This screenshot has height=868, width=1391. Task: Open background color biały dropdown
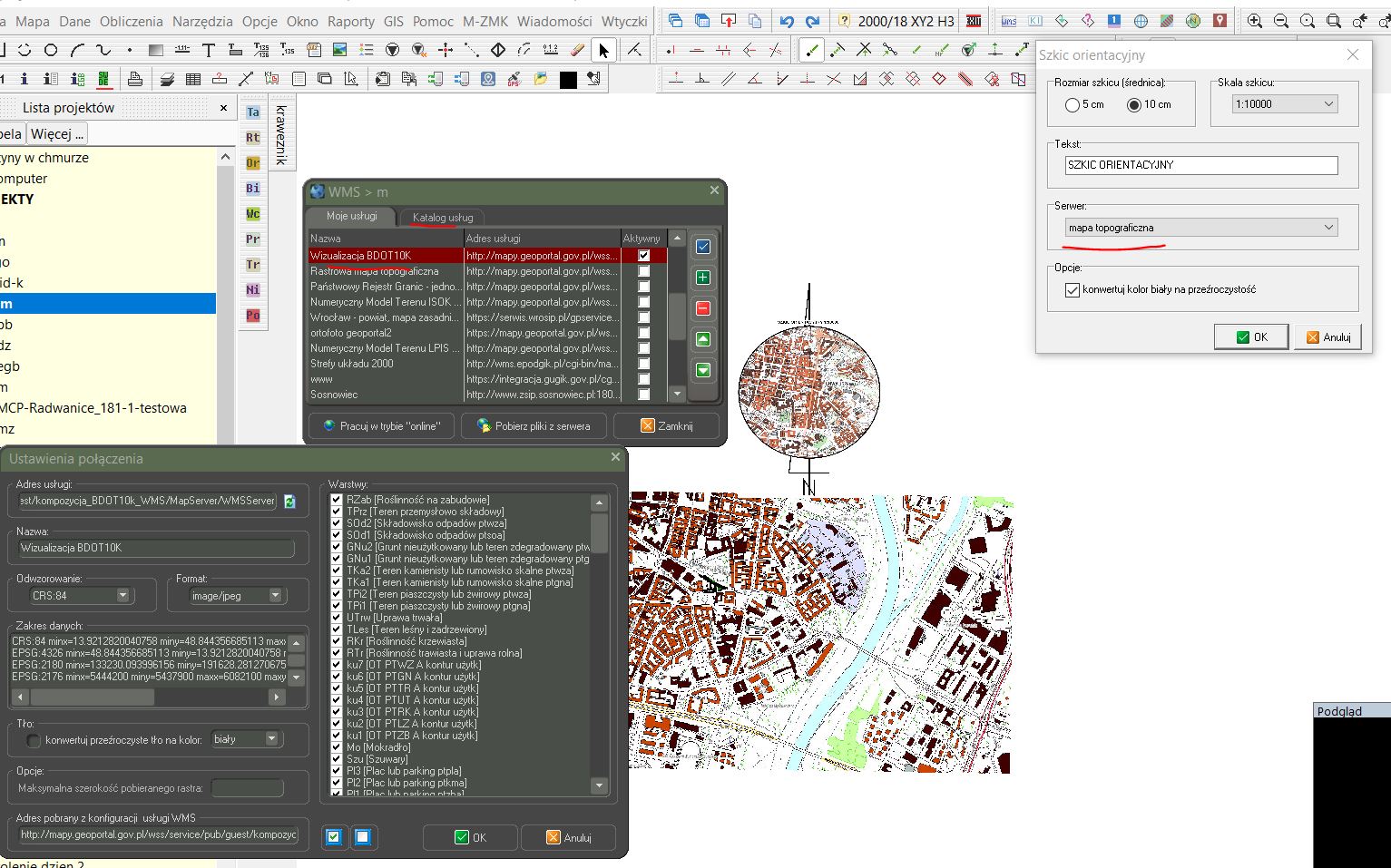click(x=245, y=739)
